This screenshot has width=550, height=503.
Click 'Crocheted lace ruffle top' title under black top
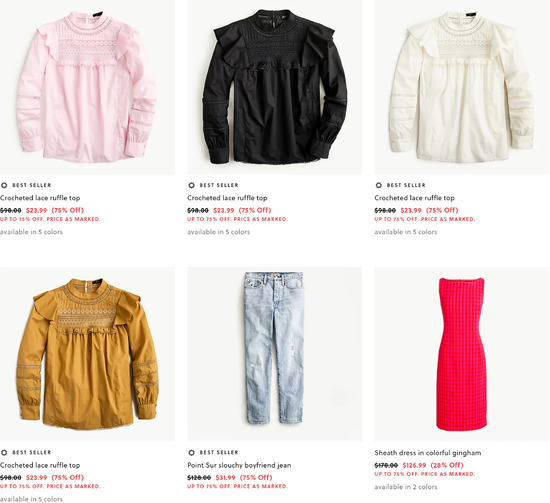pos(227,198)
